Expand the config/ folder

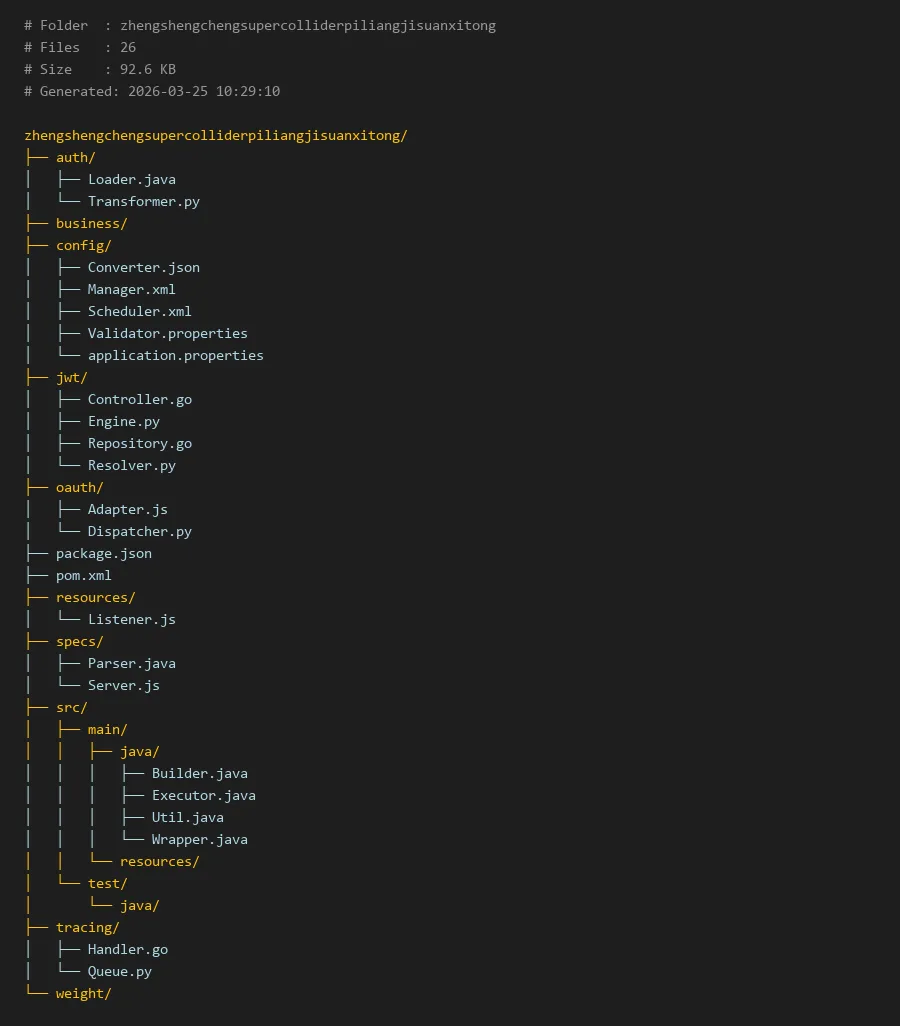click(x=84, y=245)
